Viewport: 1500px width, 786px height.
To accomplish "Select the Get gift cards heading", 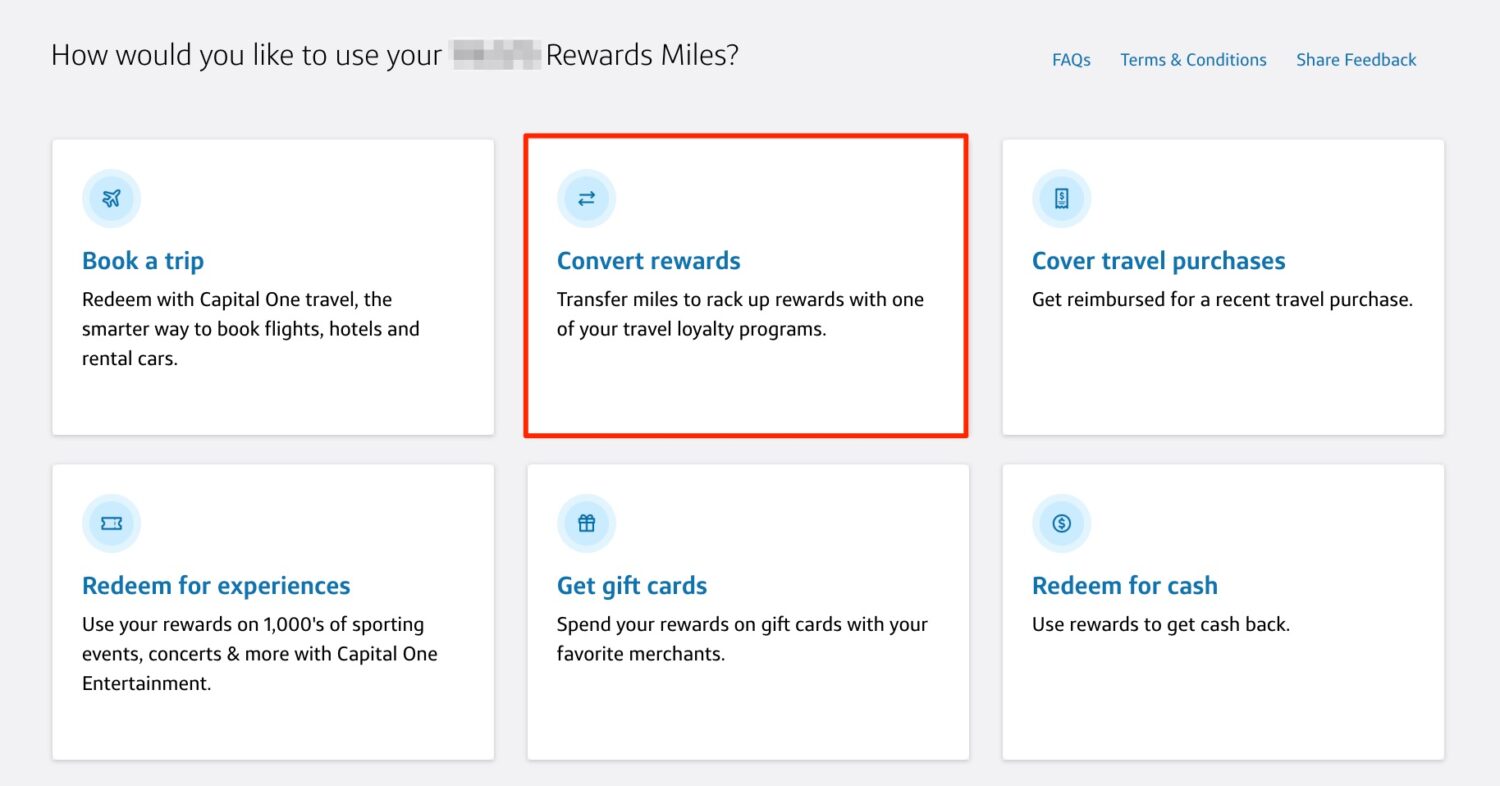I will [x=631, y=586].
